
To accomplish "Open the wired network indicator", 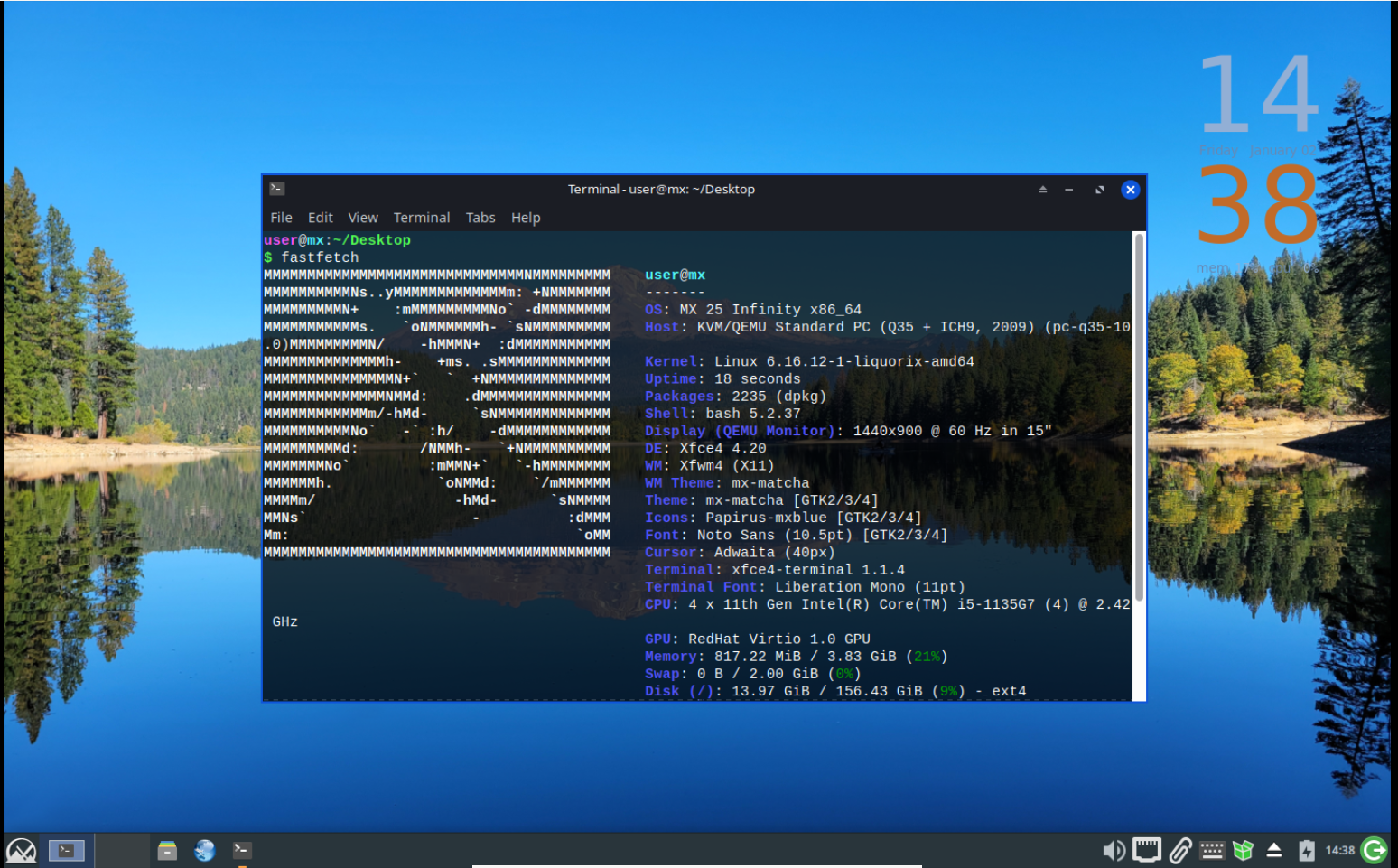I will [1147, 850].
